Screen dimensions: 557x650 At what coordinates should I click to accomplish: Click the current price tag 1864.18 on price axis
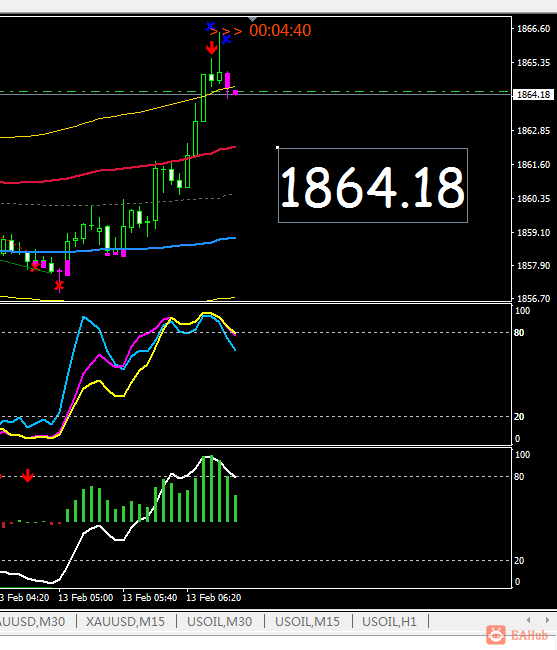tap(534, 95)
